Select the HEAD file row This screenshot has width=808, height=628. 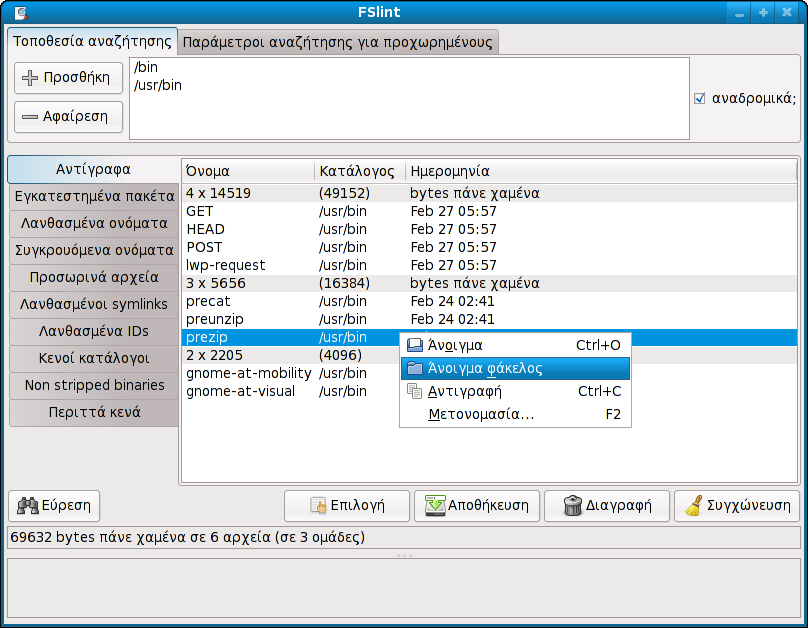coord(489,229)
